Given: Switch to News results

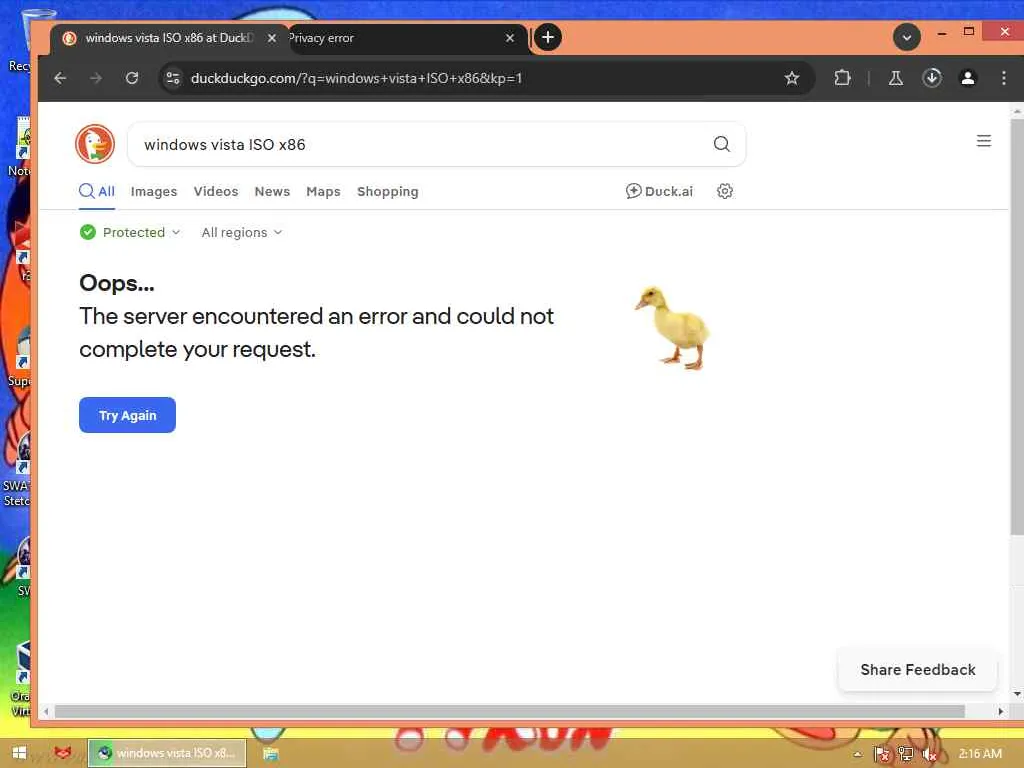Looking at the screenshot, I should click(272, 192).
